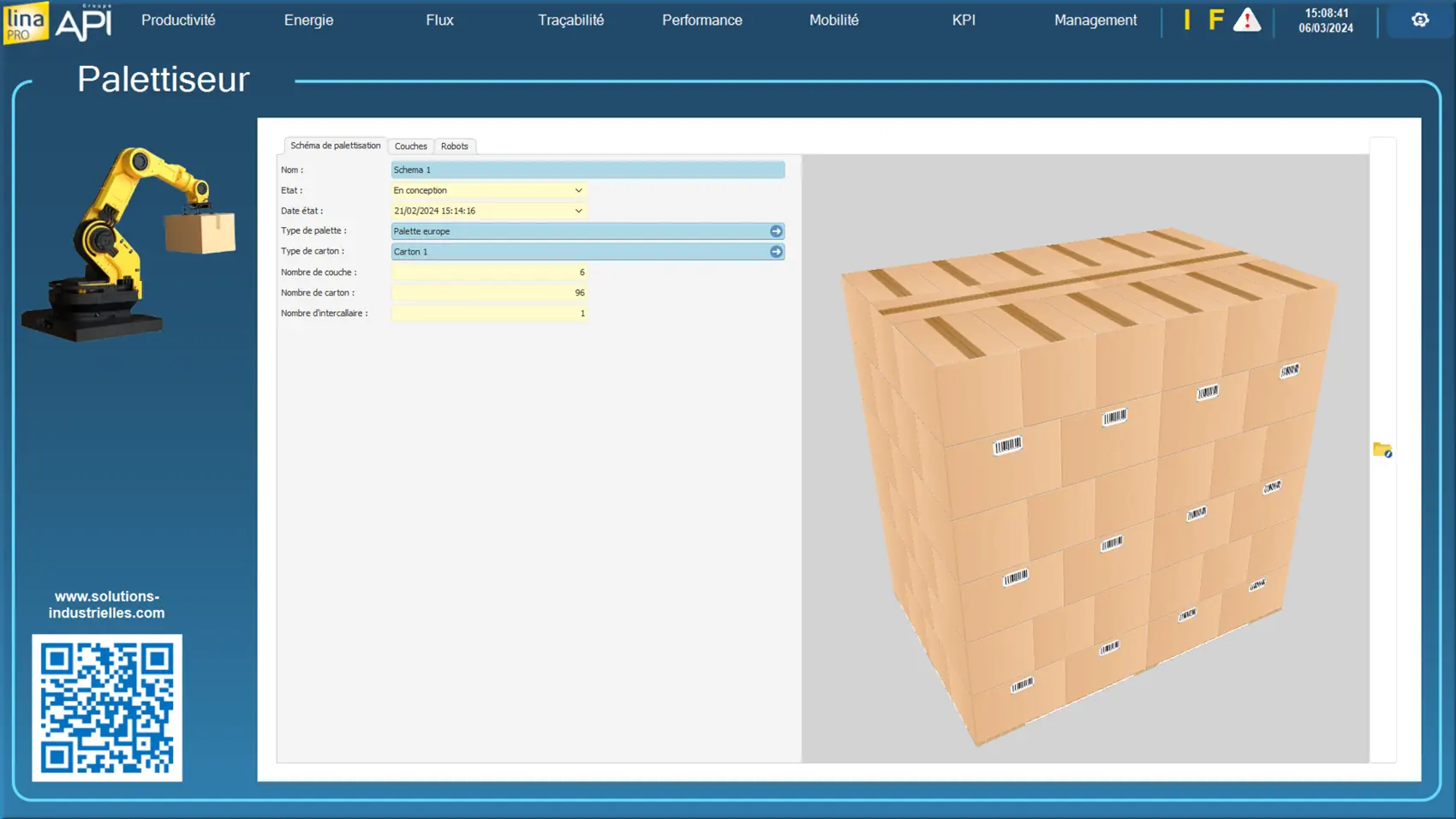Go to the KPI menu
Image resolution: width=1456 pixels, height=819 pixels.
click(x=964, y=20)
